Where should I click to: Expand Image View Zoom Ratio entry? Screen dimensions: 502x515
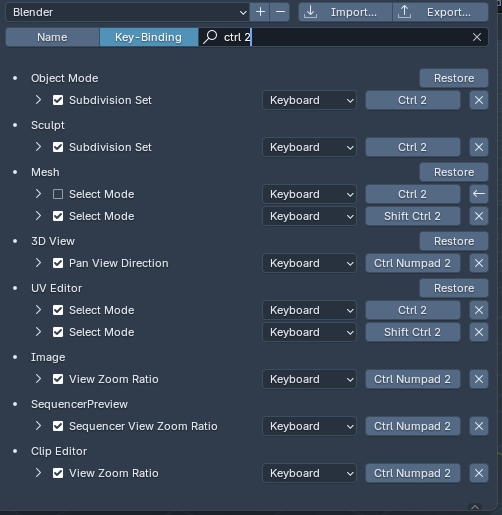[x=38, y=379]
